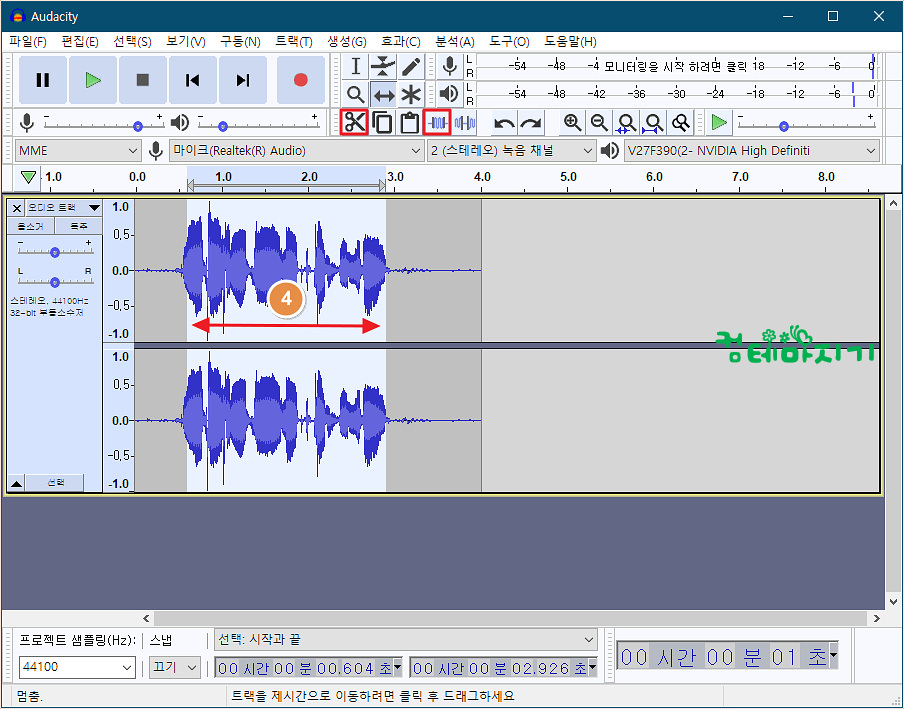Open the Realtek microphone device dropdown

296,151
